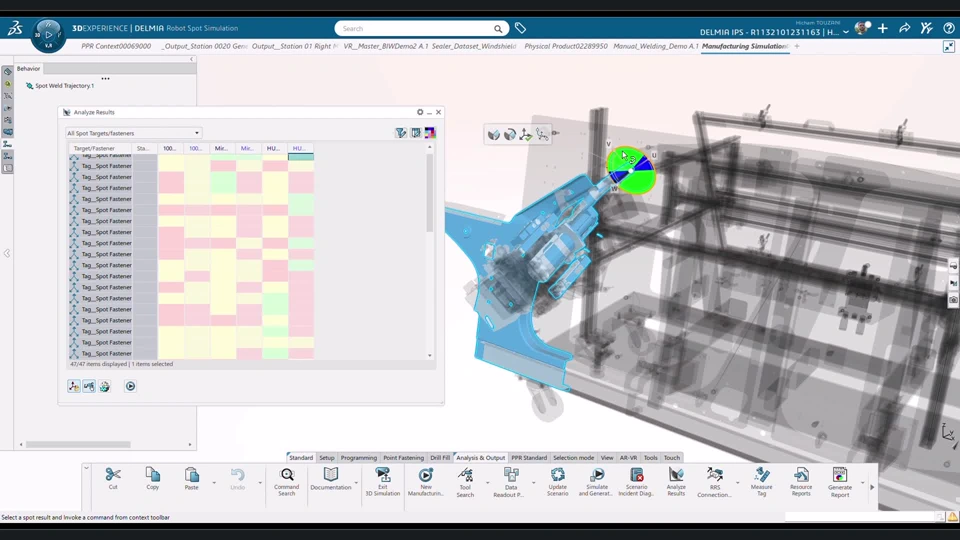
Task: Click Generate Report icon
Action: [840, 482]
